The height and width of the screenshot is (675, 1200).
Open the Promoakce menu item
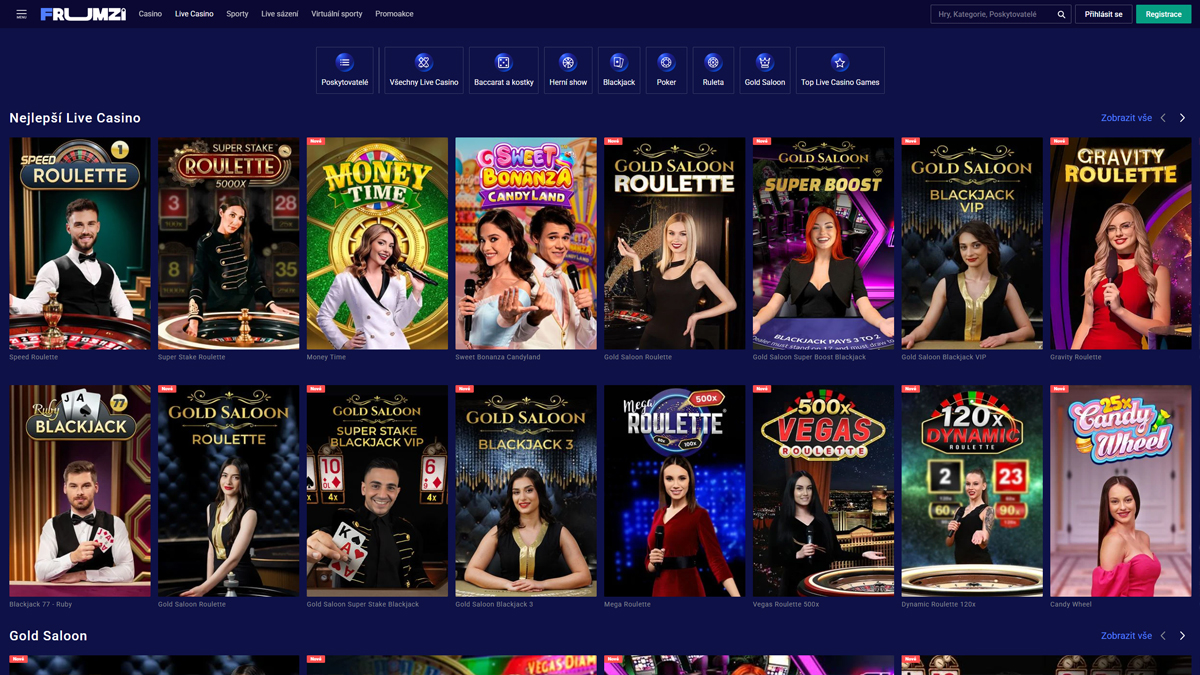(394, 14)
